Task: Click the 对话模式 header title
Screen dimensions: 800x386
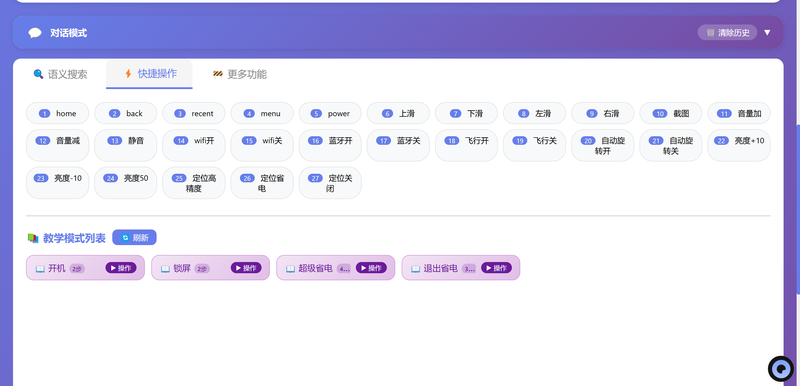Action: click(68, 33)
